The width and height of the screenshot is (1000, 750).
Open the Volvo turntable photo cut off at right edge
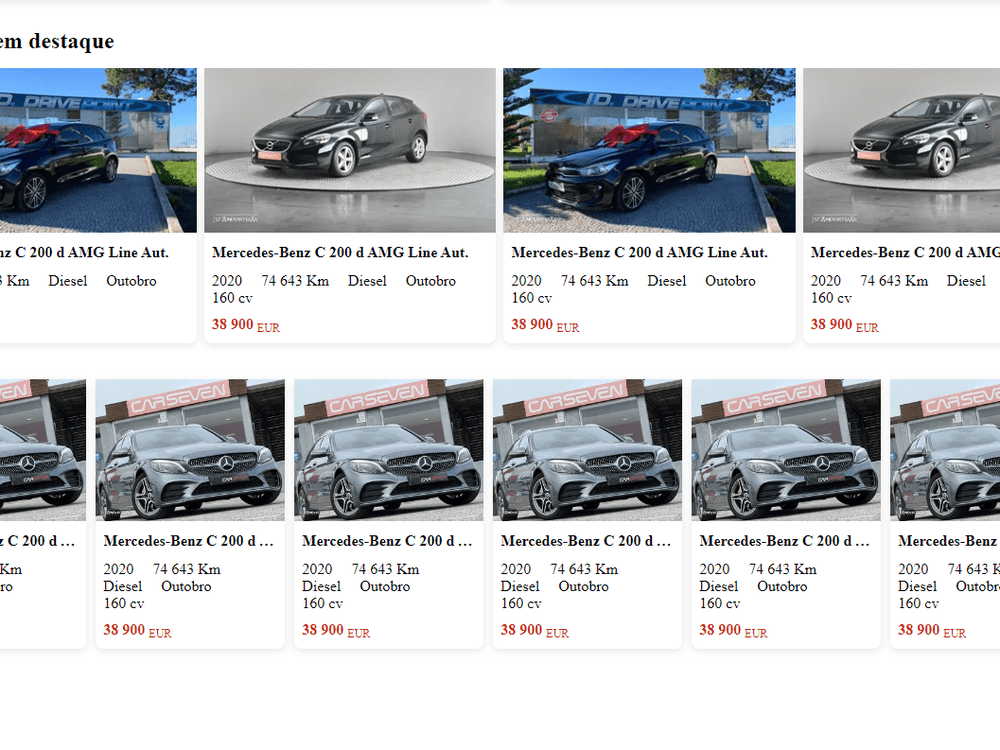[x=901, y=150]
